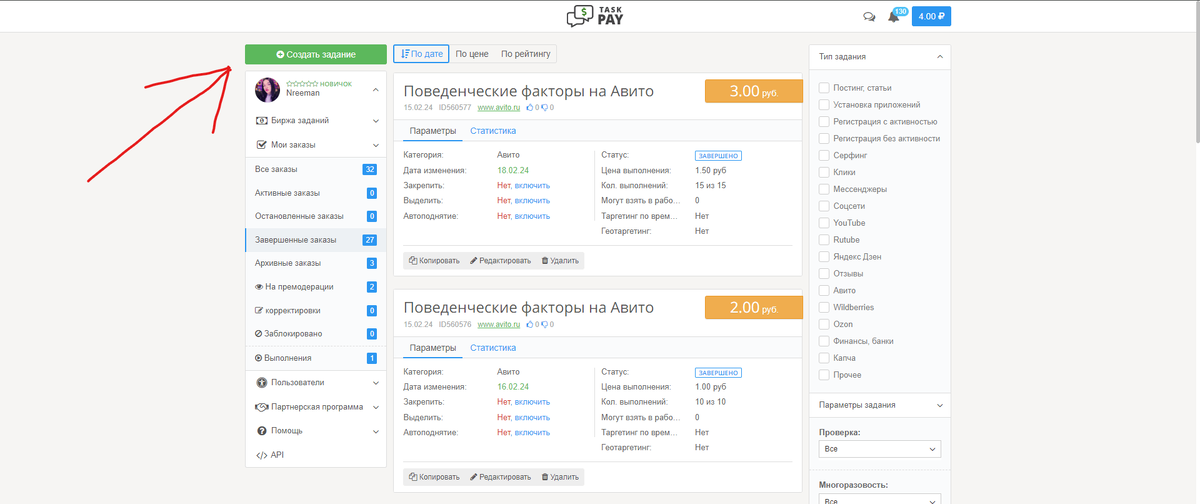Click the user avatar for Nreeman
1200x504 pixels.
(x=267, y=90)
